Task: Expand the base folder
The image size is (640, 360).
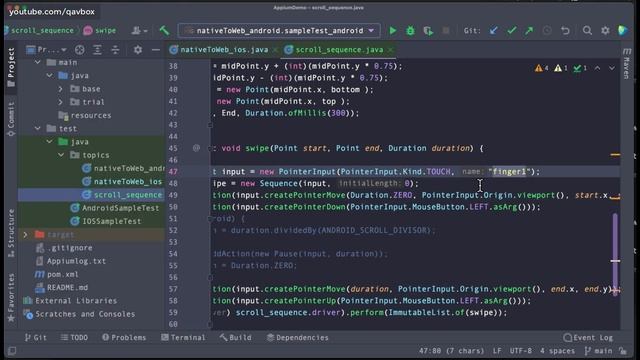Action: click(61, 89)
